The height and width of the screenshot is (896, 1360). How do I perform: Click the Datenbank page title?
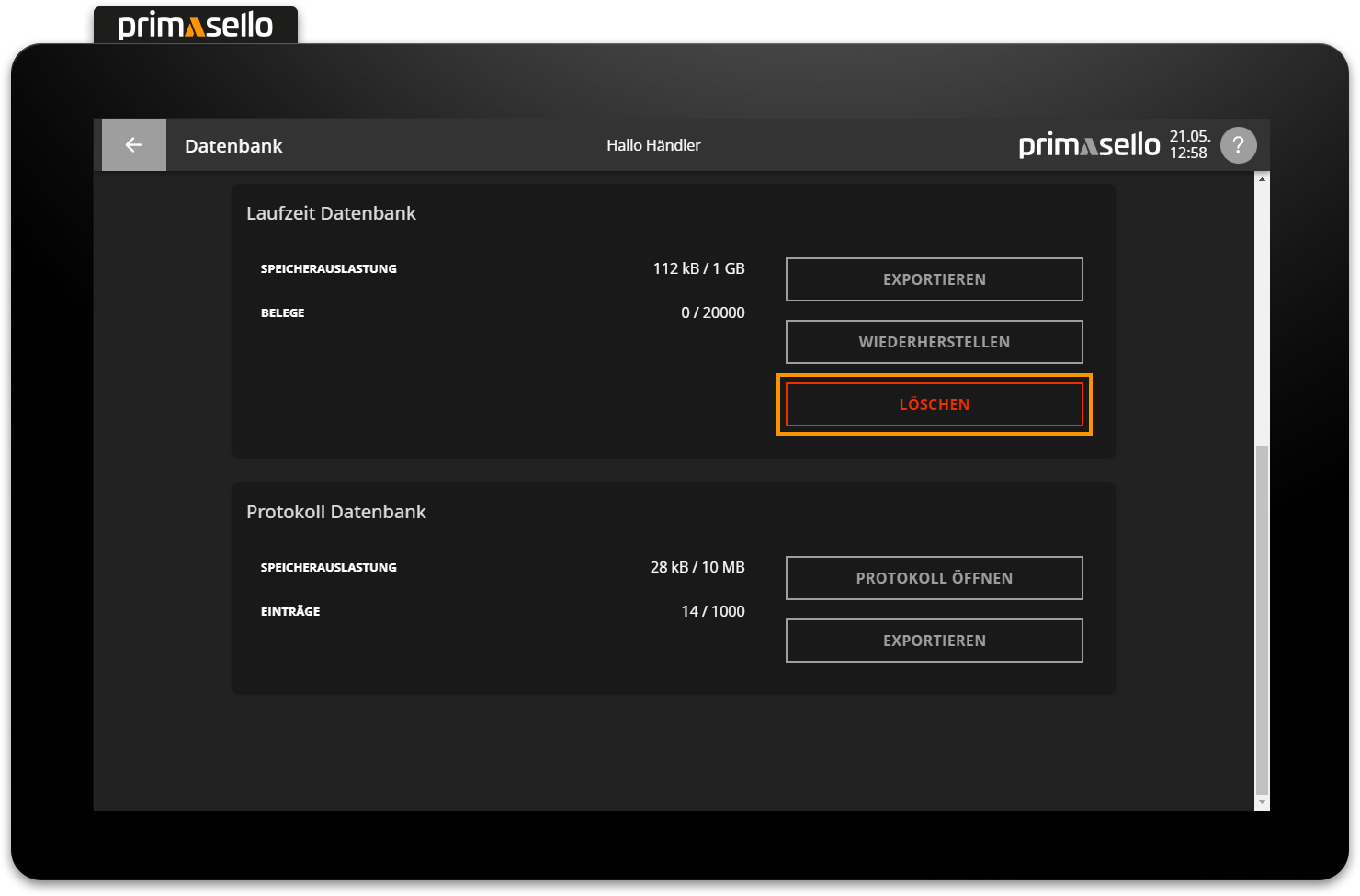pyautogui.click(x=233, y=146)
